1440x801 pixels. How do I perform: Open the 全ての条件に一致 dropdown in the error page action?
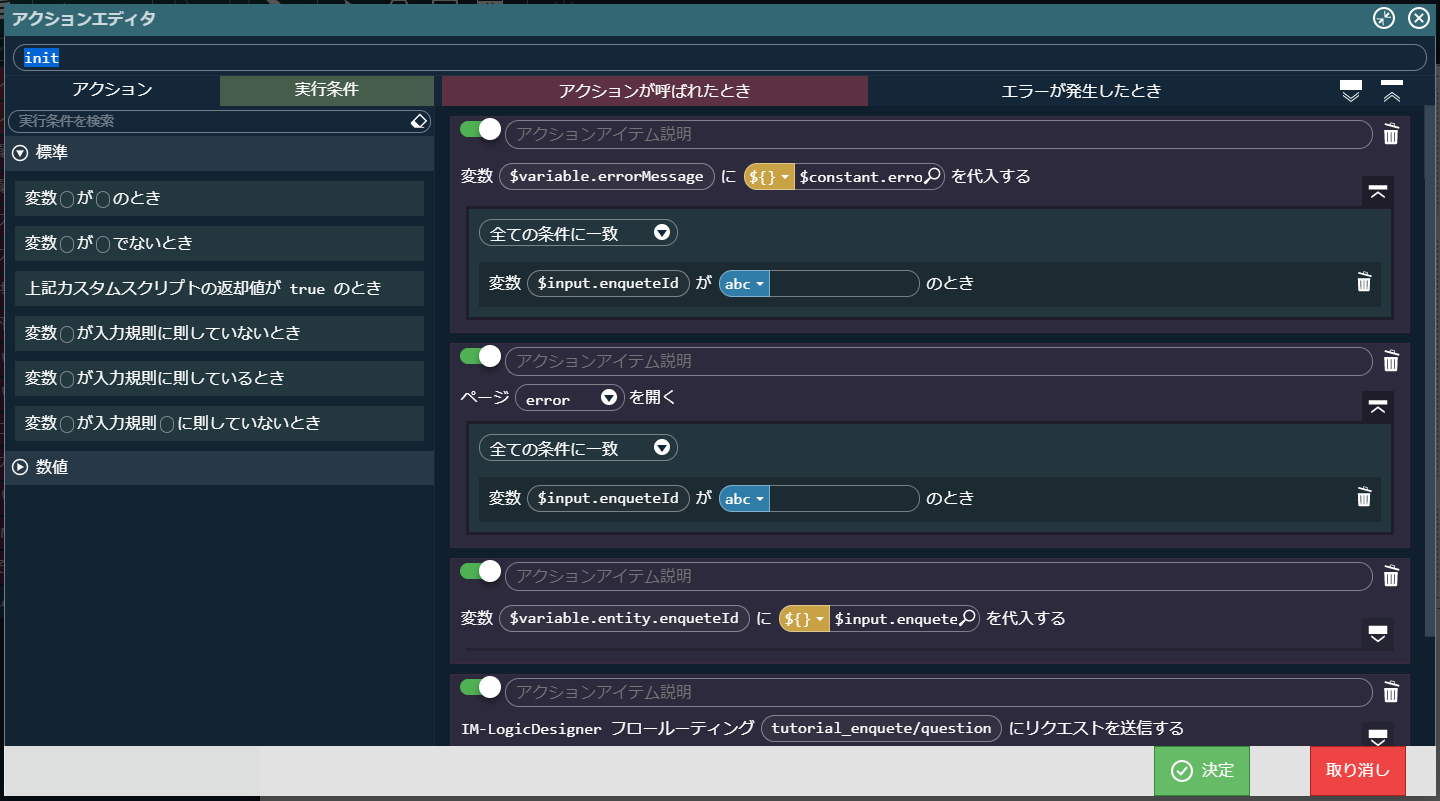pos(578,448)
